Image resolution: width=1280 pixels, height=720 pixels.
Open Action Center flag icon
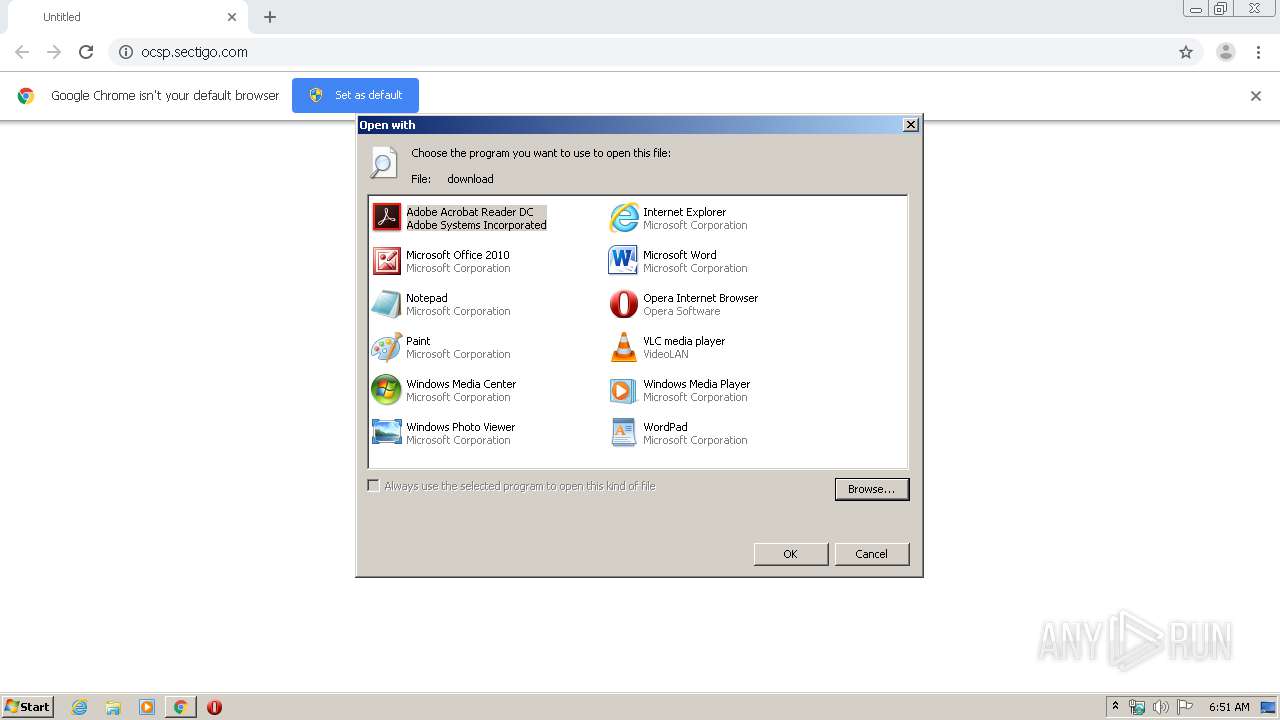click(1185, 707)
